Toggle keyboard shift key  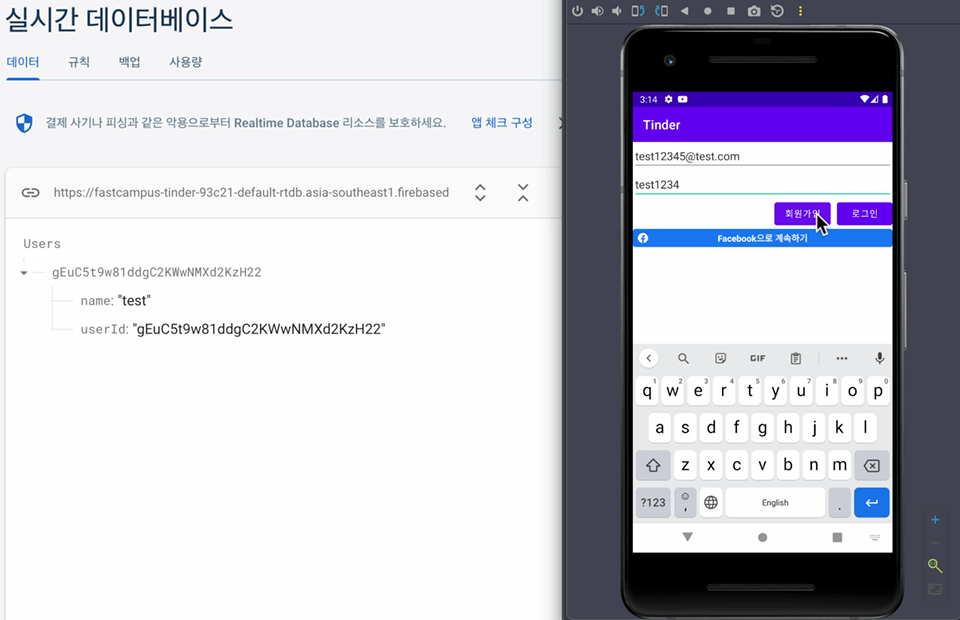pos(653,466)
